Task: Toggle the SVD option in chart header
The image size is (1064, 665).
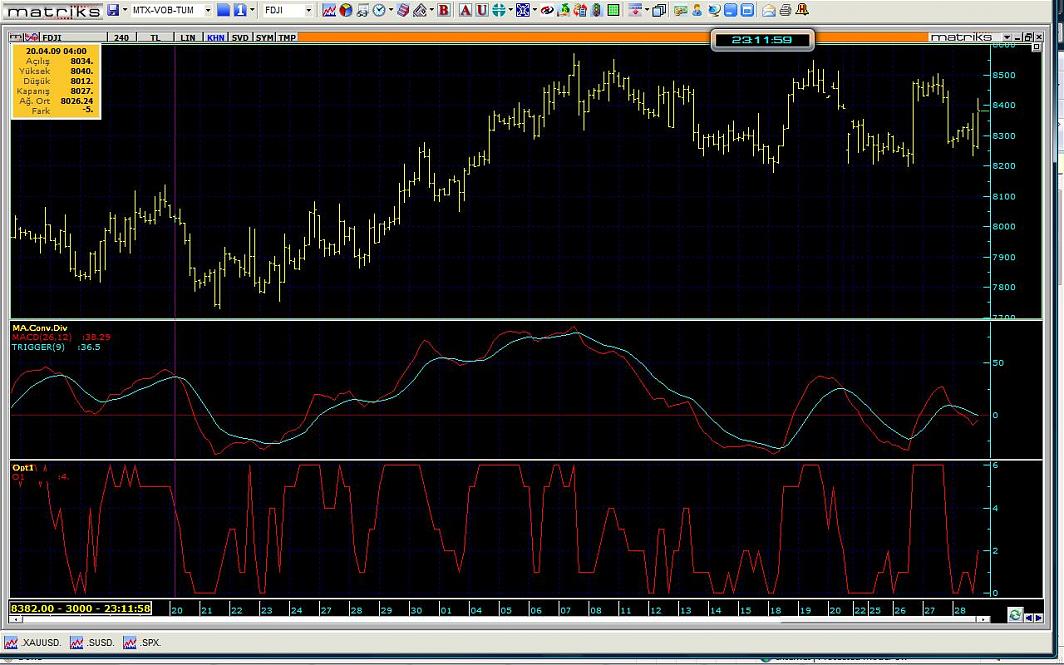Action: point(240,37)
